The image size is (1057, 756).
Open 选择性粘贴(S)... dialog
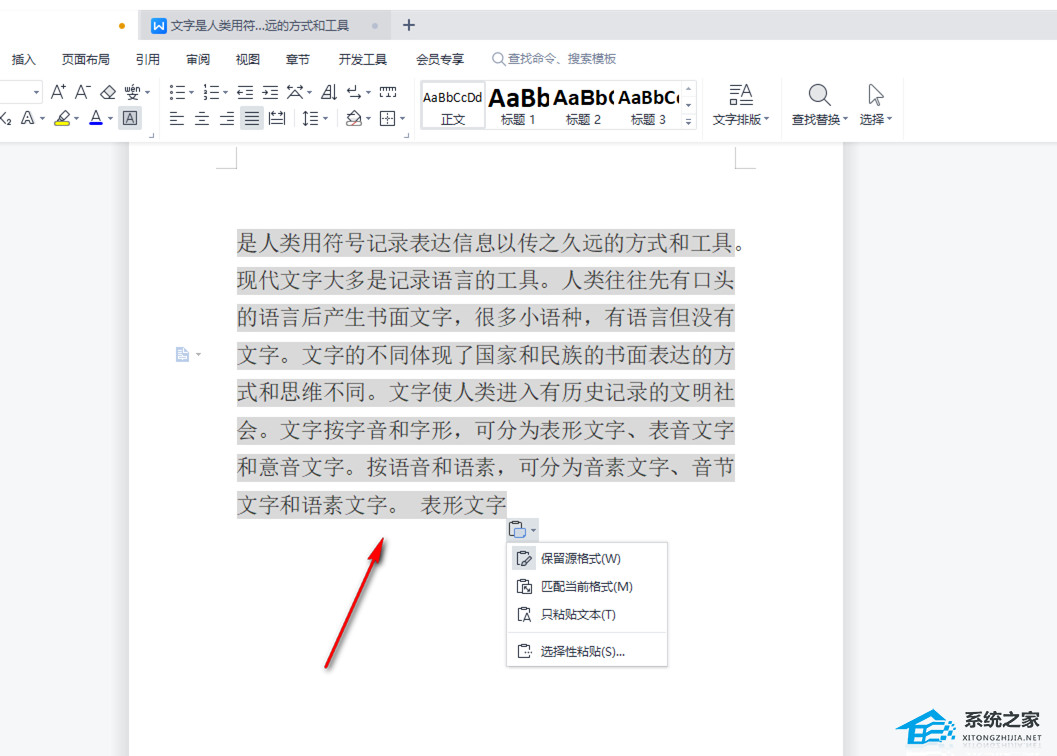pos(587,651)
